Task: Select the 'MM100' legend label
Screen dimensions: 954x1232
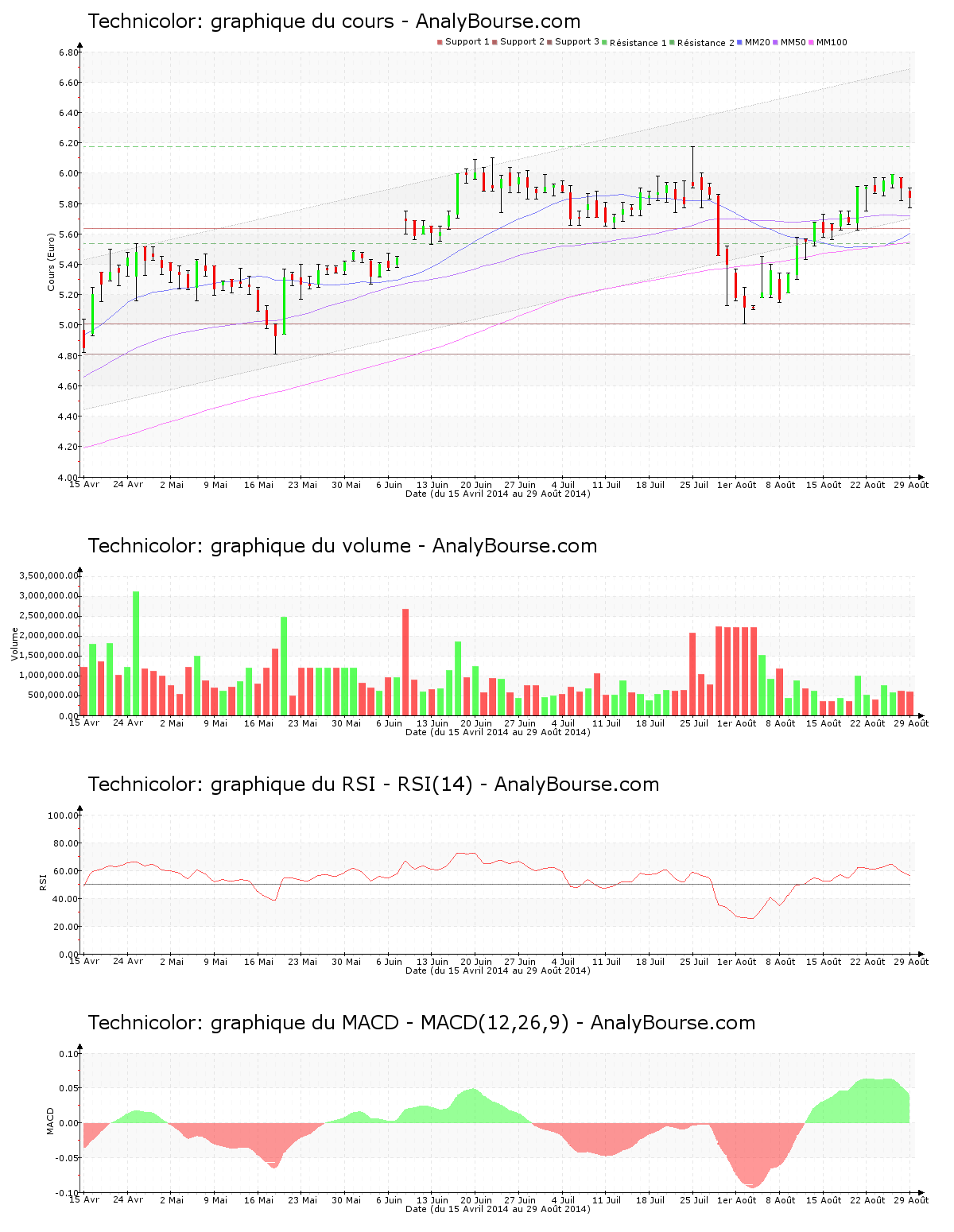Action: click(x=832, y=42)
